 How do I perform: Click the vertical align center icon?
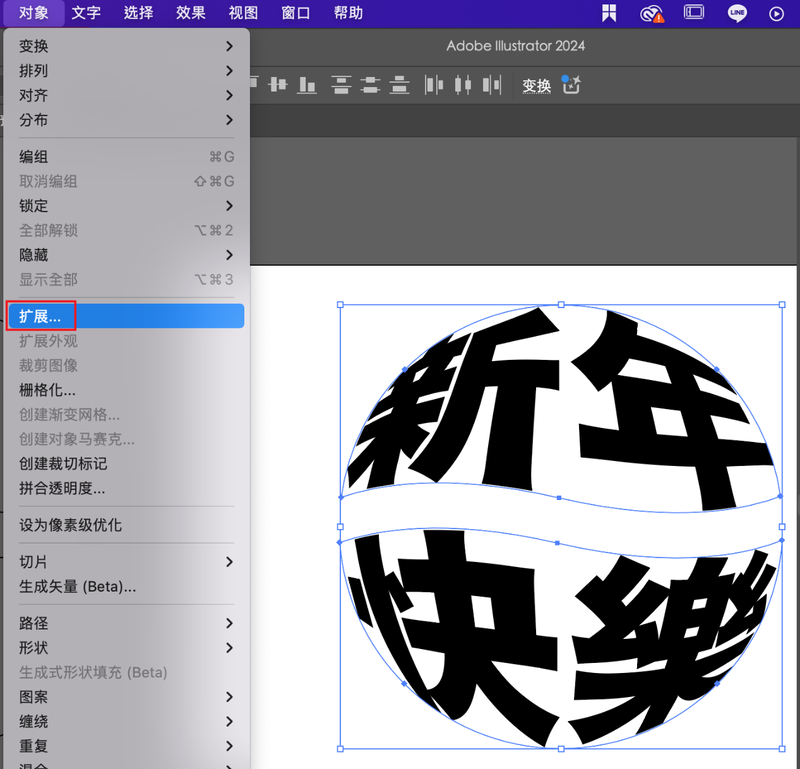[277, 85]
